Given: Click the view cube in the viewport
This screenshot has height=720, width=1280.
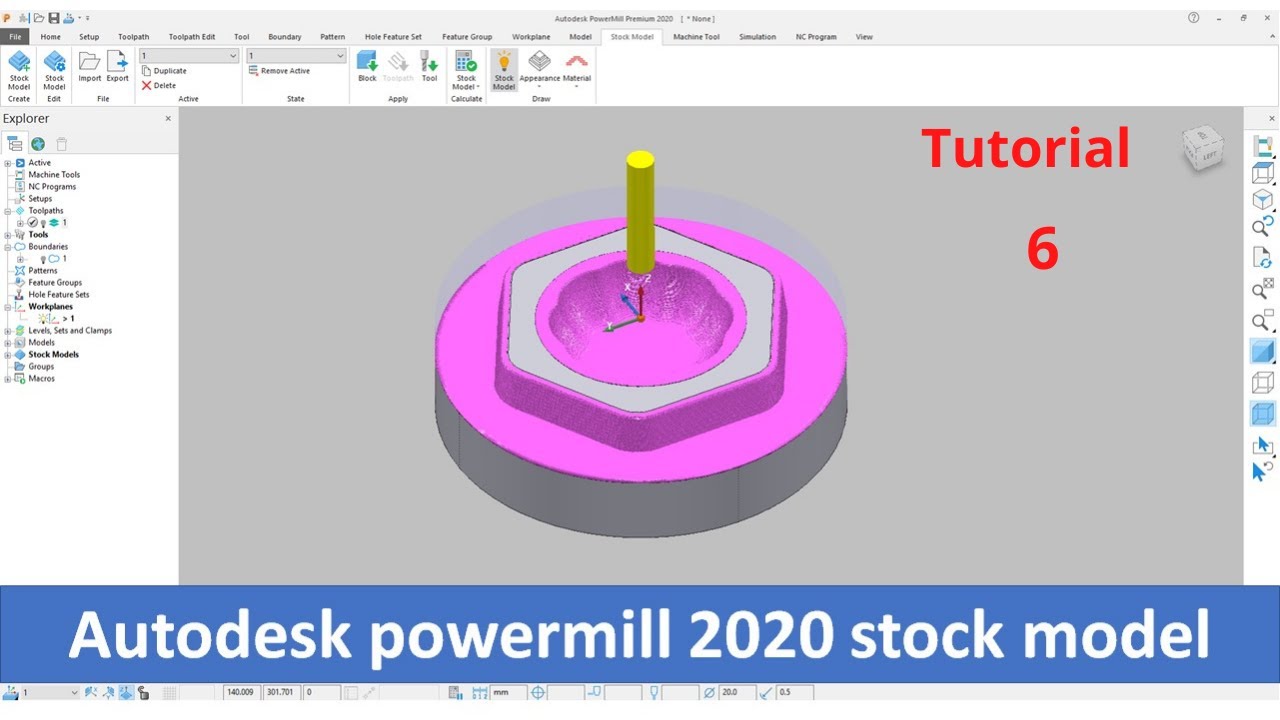Looking at the screenshot, I should 1201,149.
